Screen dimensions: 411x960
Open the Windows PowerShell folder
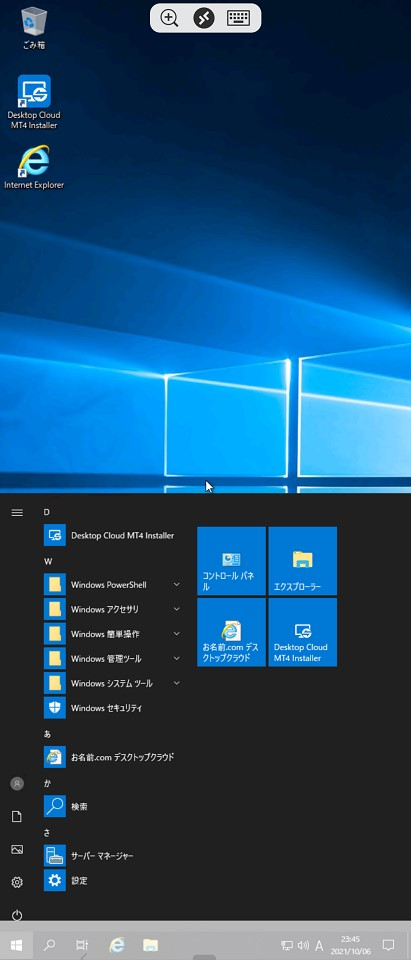point(113,585)
